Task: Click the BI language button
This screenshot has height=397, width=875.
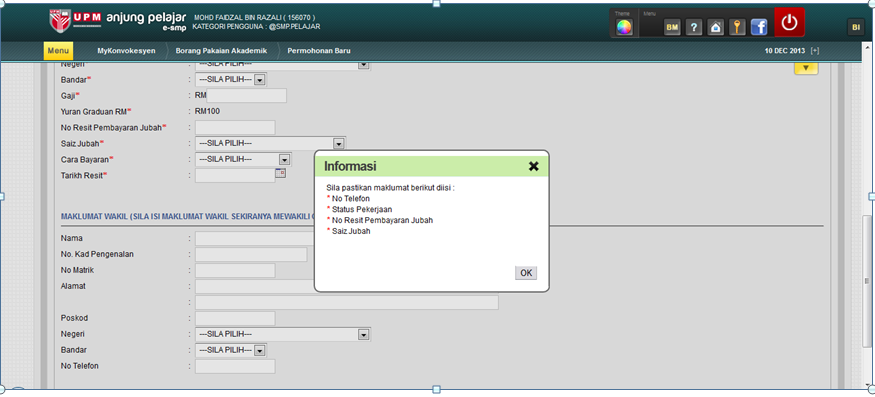Action: point(855,27)
